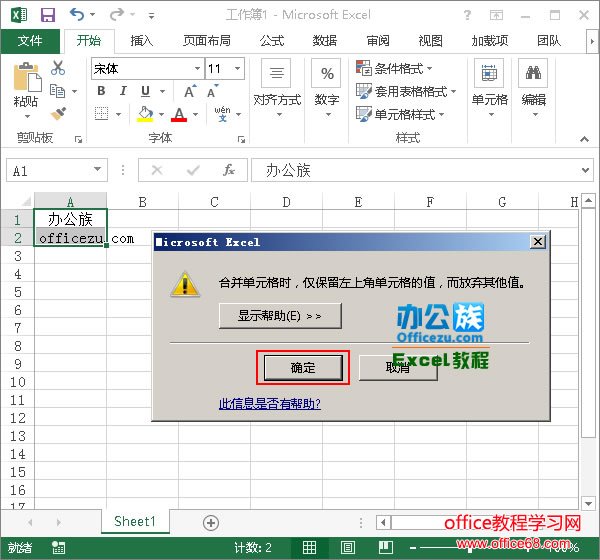The width and height of the screenshot is (600, 560).
Task: Click the Paste clipboard icon
Action: (26, 77)
